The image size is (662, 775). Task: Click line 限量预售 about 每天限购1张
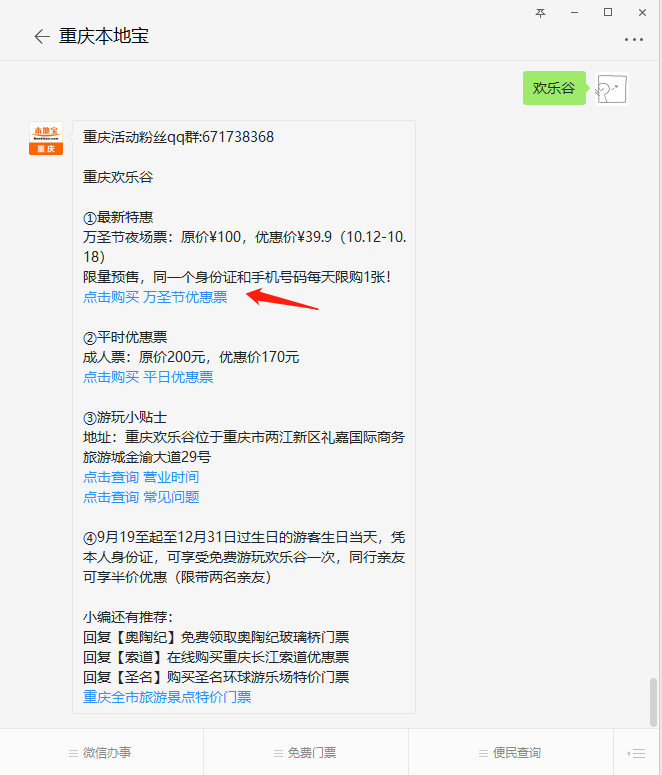tap(237, 277)
